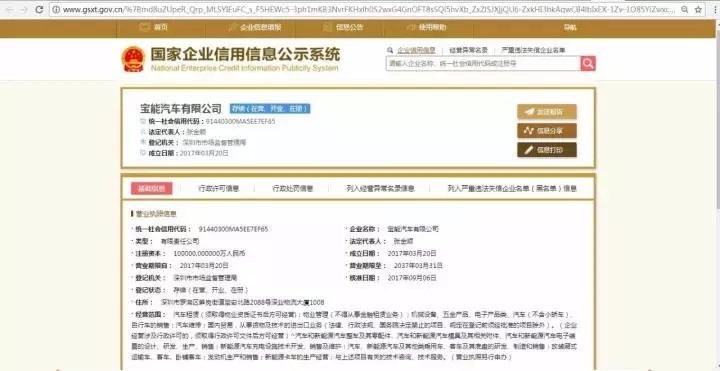Bookmark this page with the star icon
Screen dimensions: 720x371
[698, 9]
